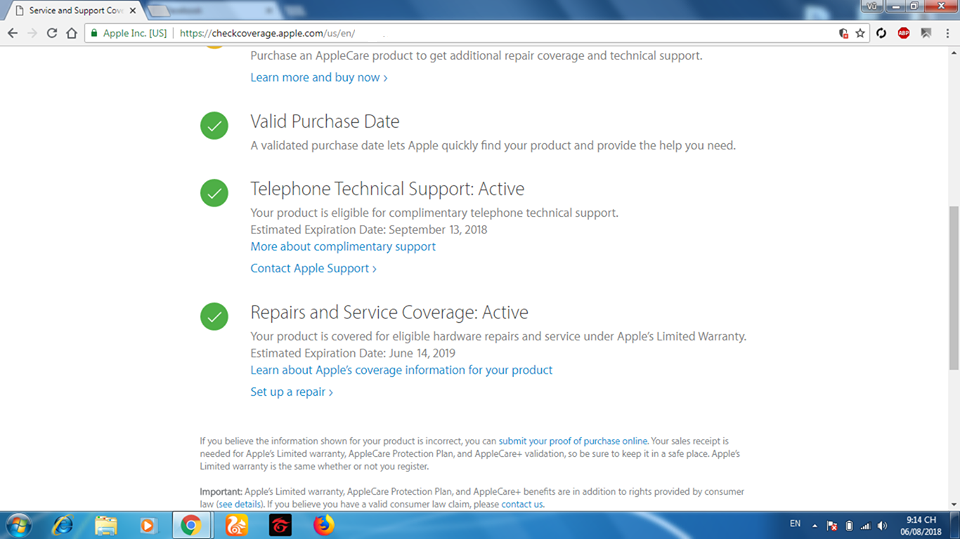Click the Valid Purchase Date checkmark icon

214,126
